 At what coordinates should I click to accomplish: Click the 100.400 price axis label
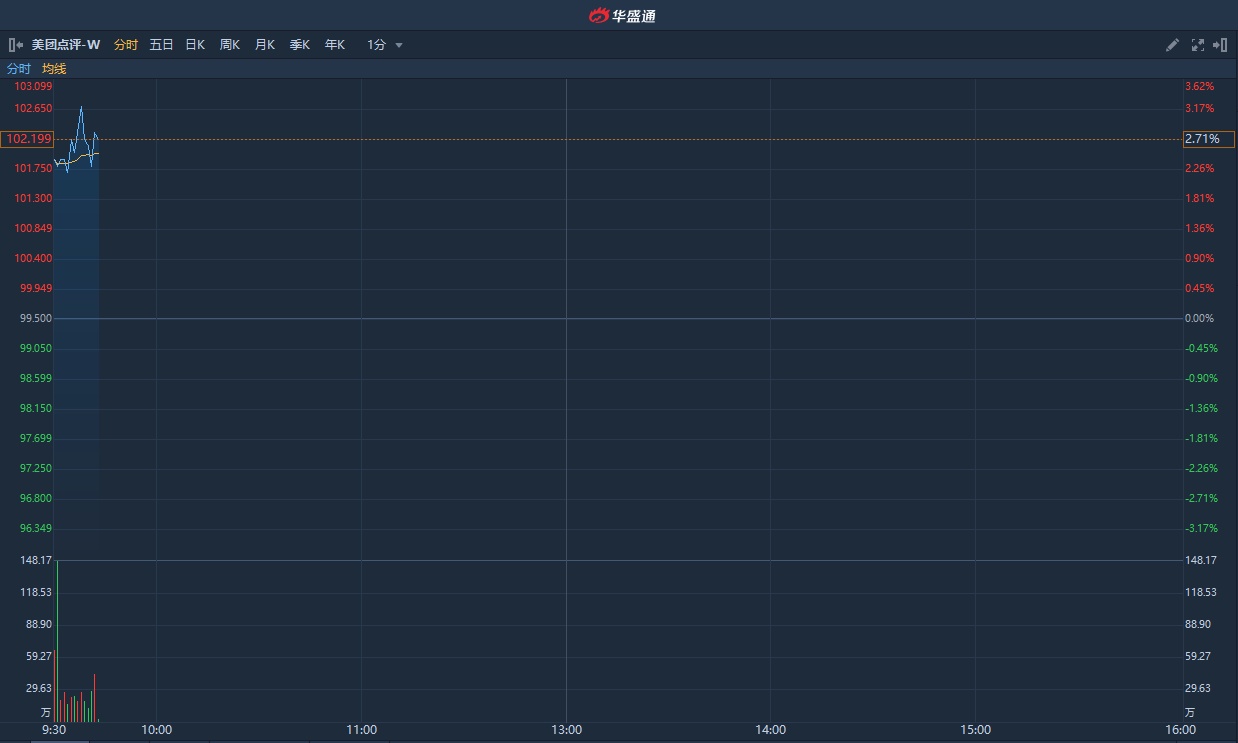[x=33, y=258]
